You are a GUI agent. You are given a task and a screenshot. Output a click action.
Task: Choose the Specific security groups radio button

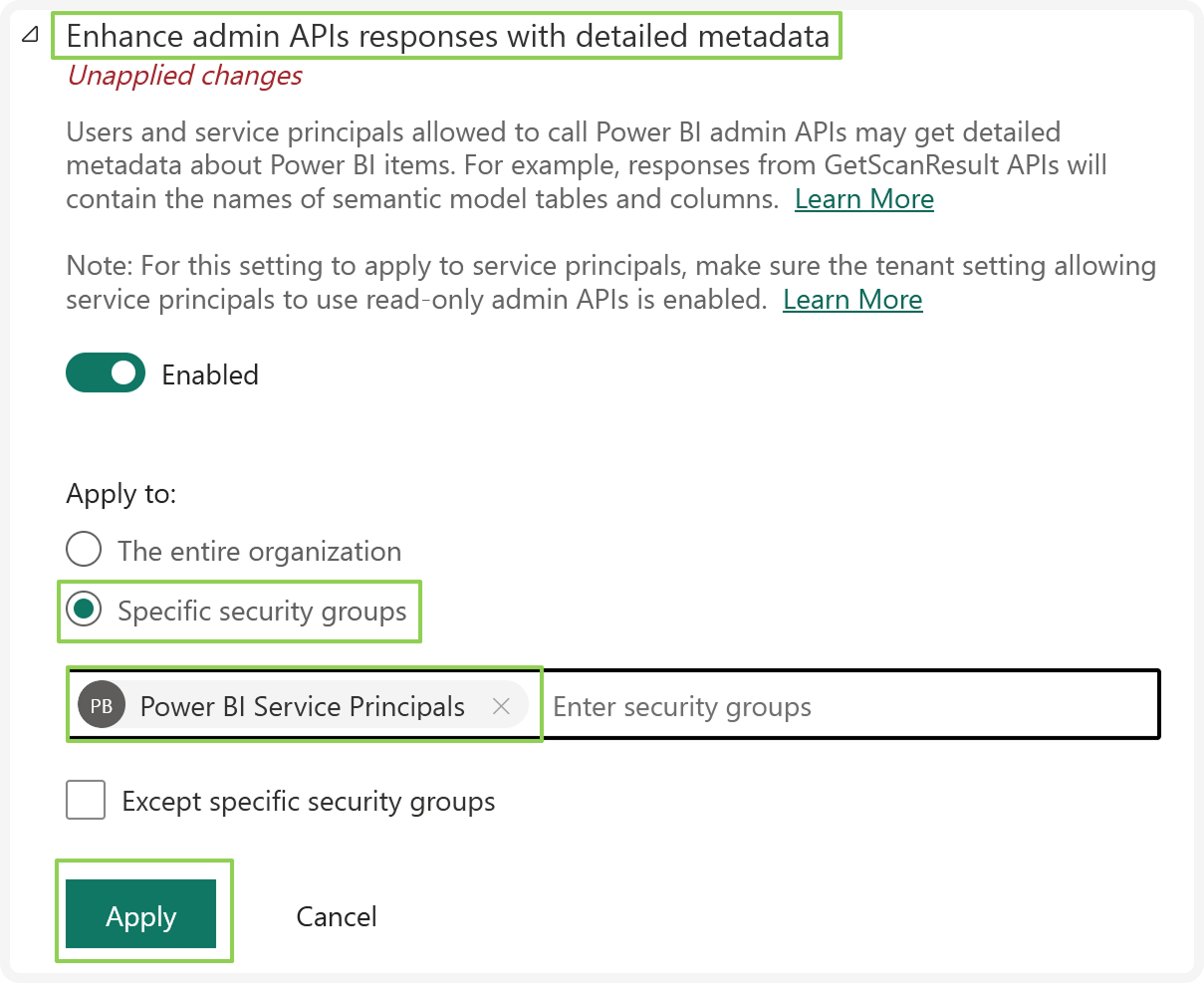coord(84,610)
